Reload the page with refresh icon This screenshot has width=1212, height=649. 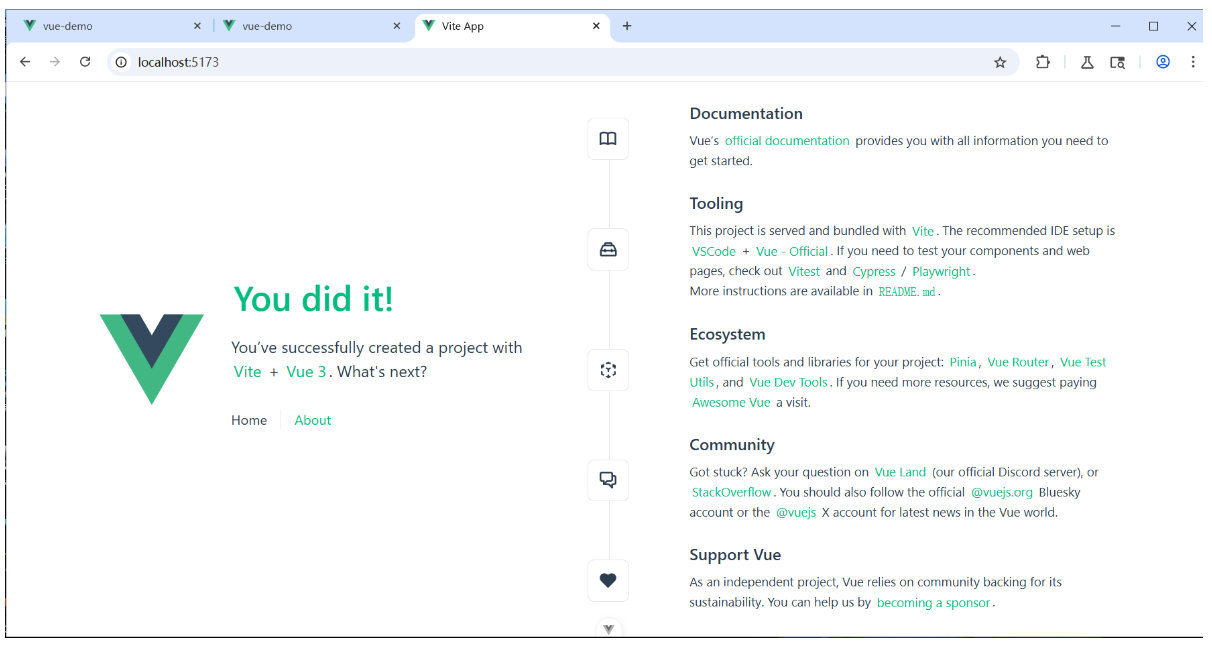point(85,62)
